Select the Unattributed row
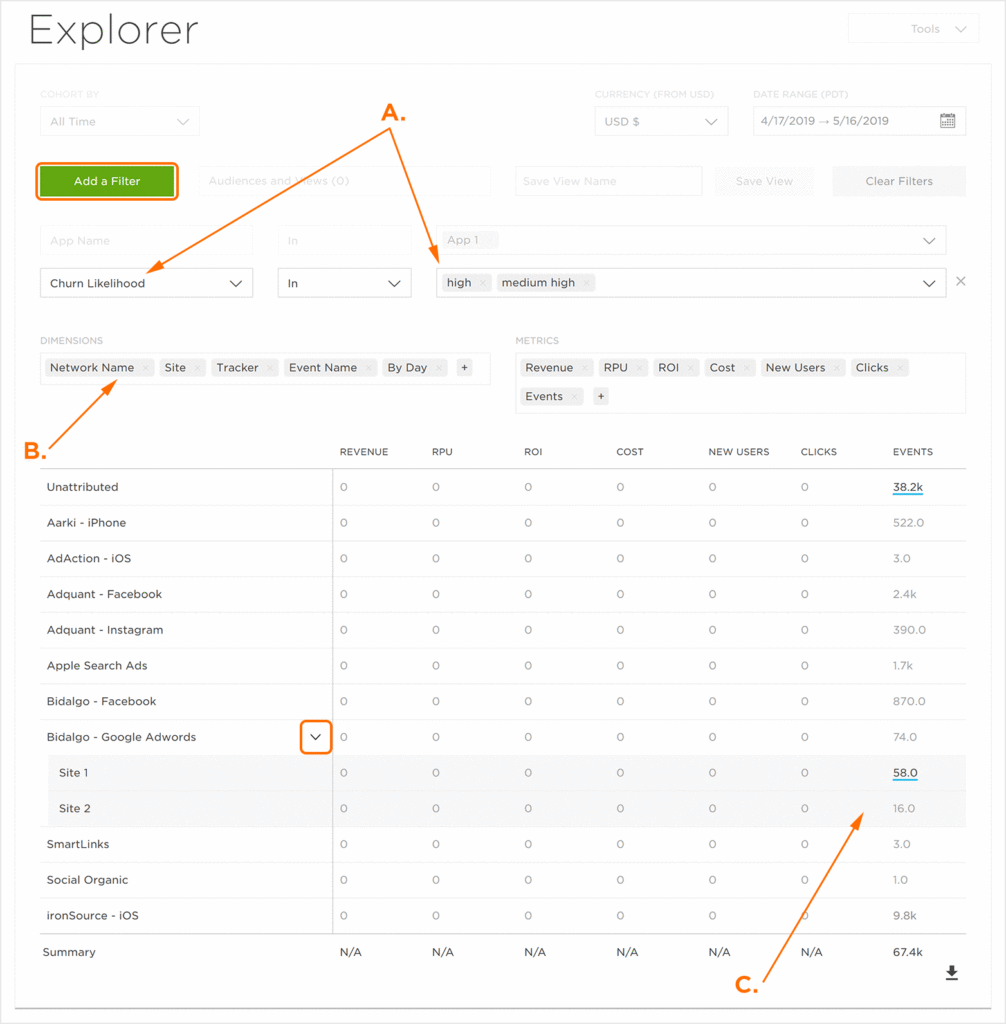 (503, 487)
